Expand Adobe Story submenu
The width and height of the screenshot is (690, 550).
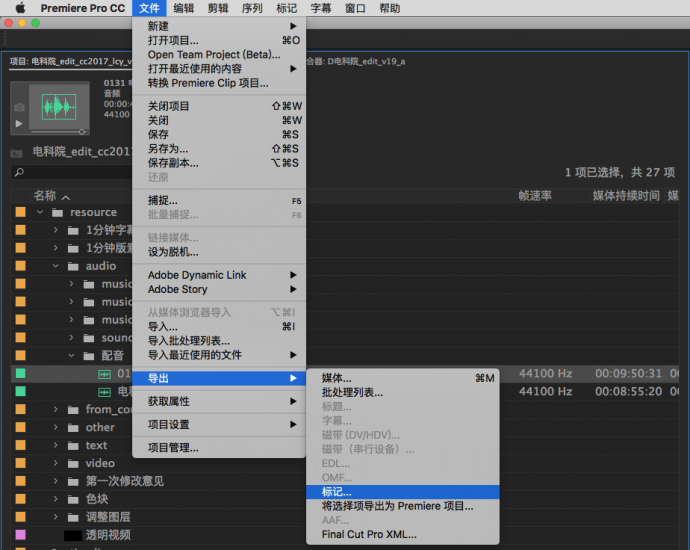tap(219, 289)
